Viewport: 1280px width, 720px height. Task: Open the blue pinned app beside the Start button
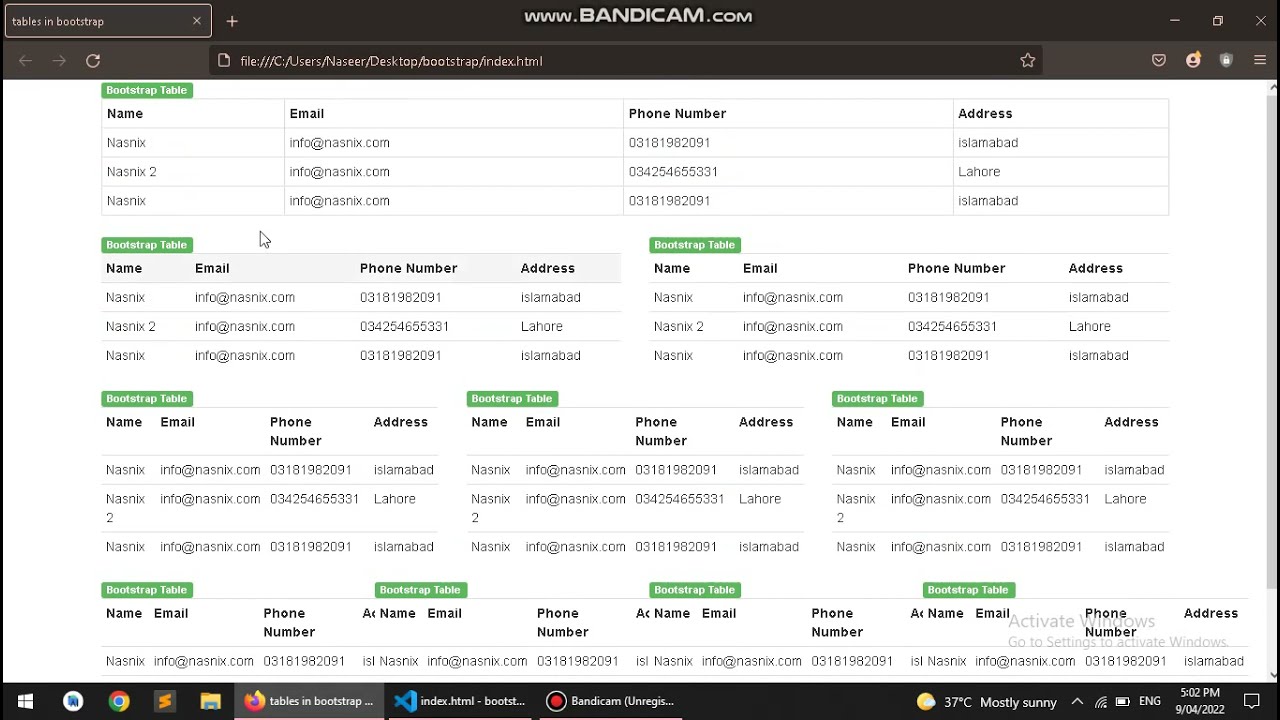point(73,701)
